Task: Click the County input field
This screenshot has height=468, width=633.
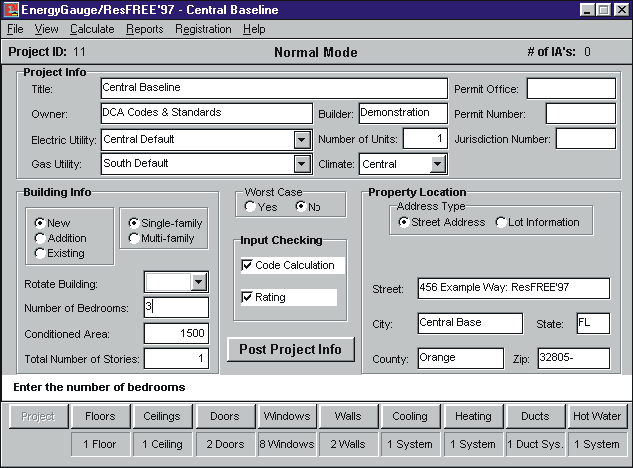Action: coord(461,358)
